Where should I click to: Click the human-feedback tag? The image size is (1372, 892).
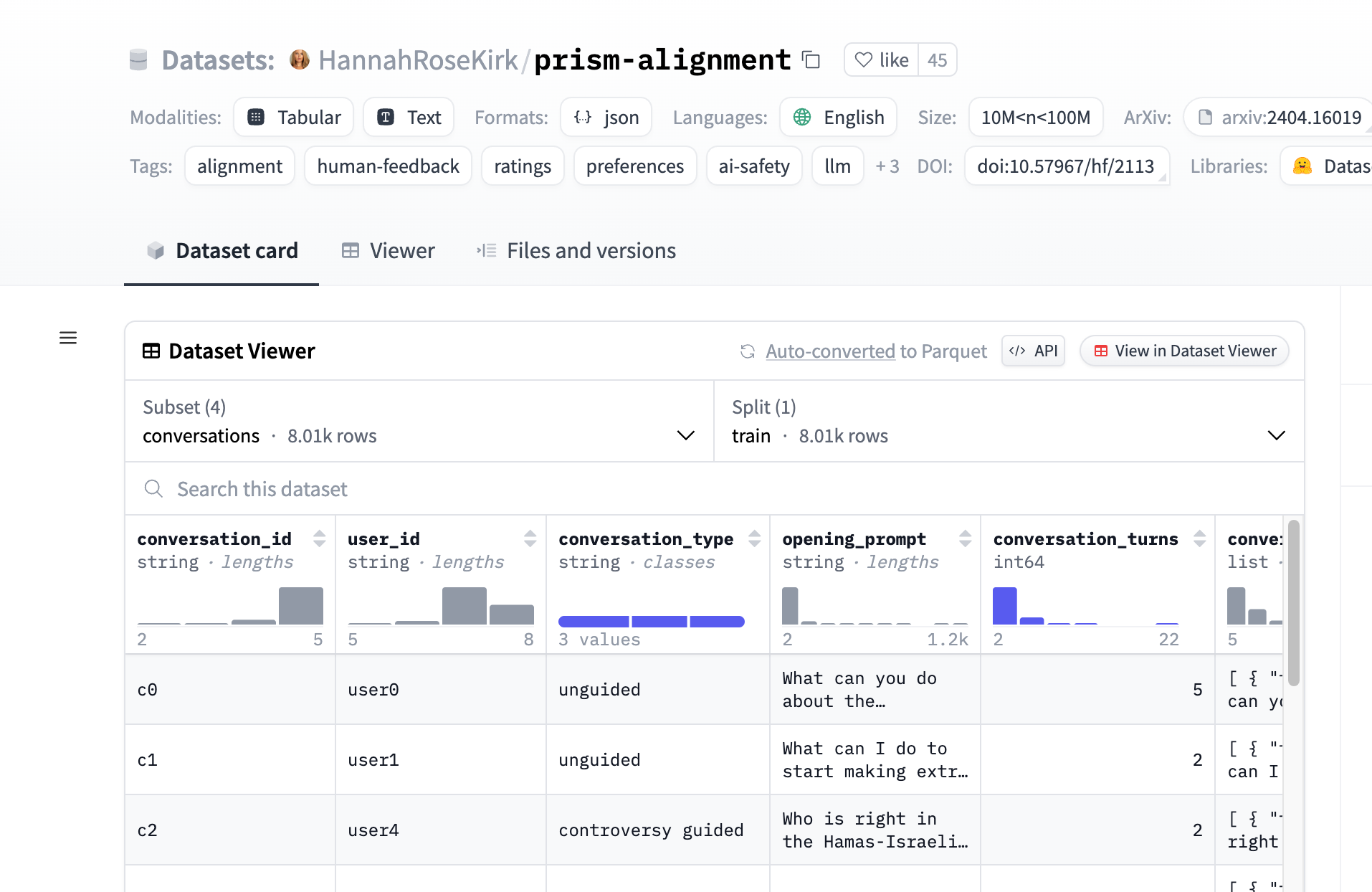click(x=388, y=166)
